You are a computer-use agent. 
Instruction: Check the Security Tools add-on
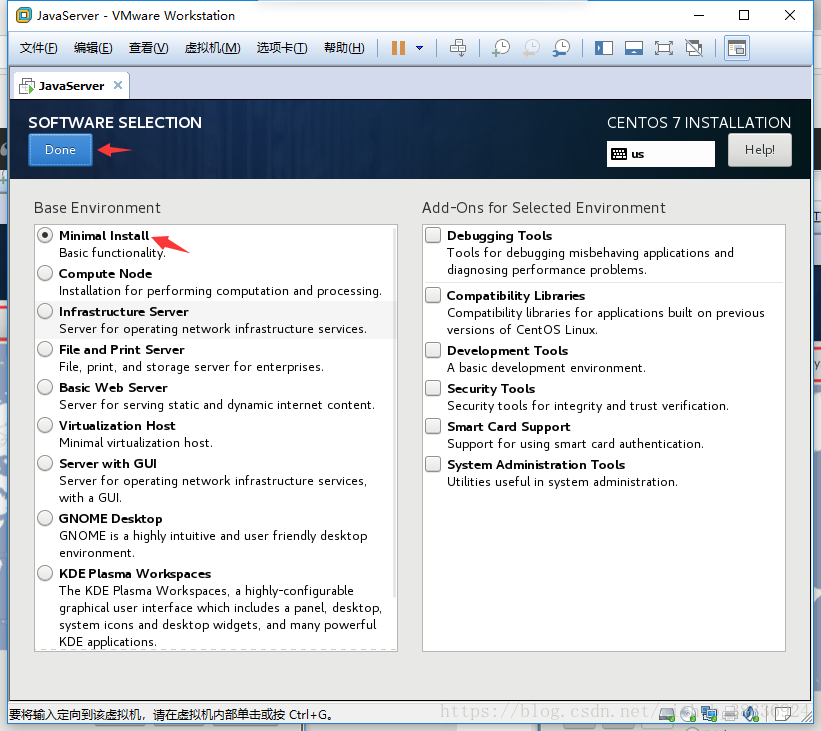(x=433, y=388)
